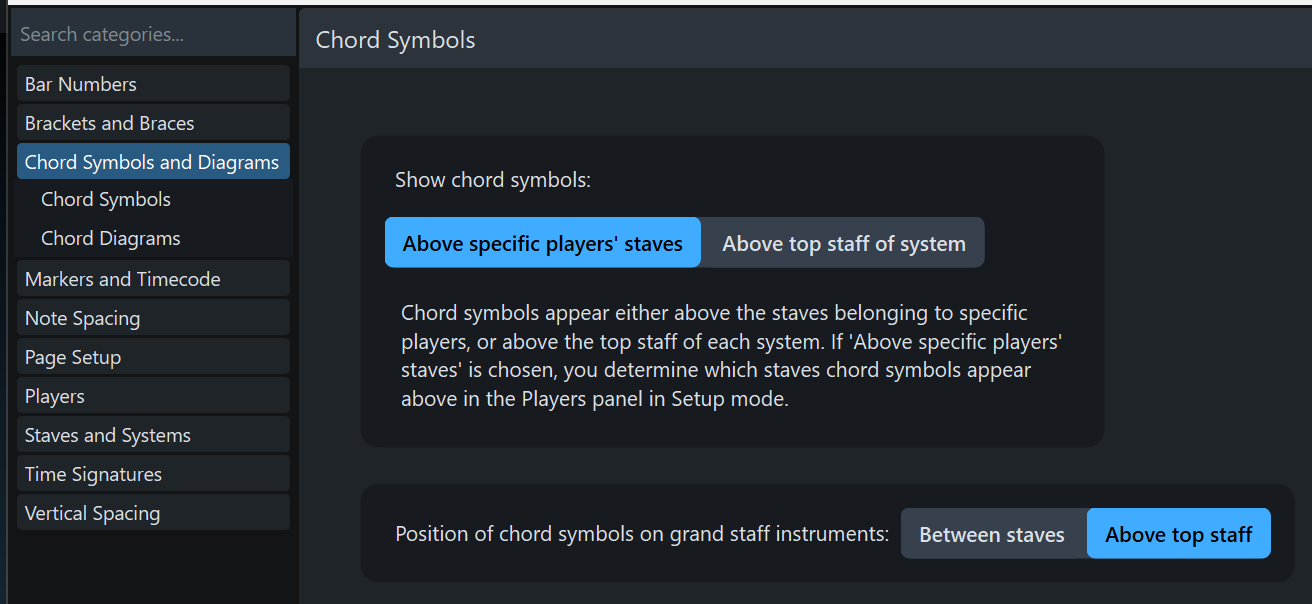Open the Bar Numbers category
1312x604 pixels.
(x=153, y=84)
